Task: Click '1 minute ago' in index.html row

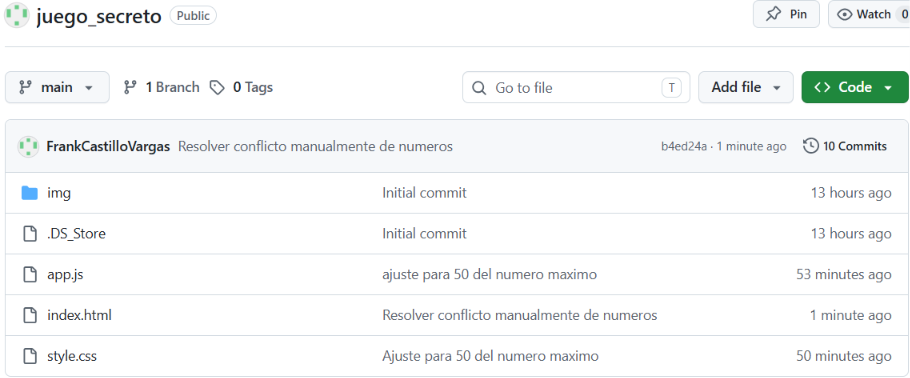Action: click(850, 315)
